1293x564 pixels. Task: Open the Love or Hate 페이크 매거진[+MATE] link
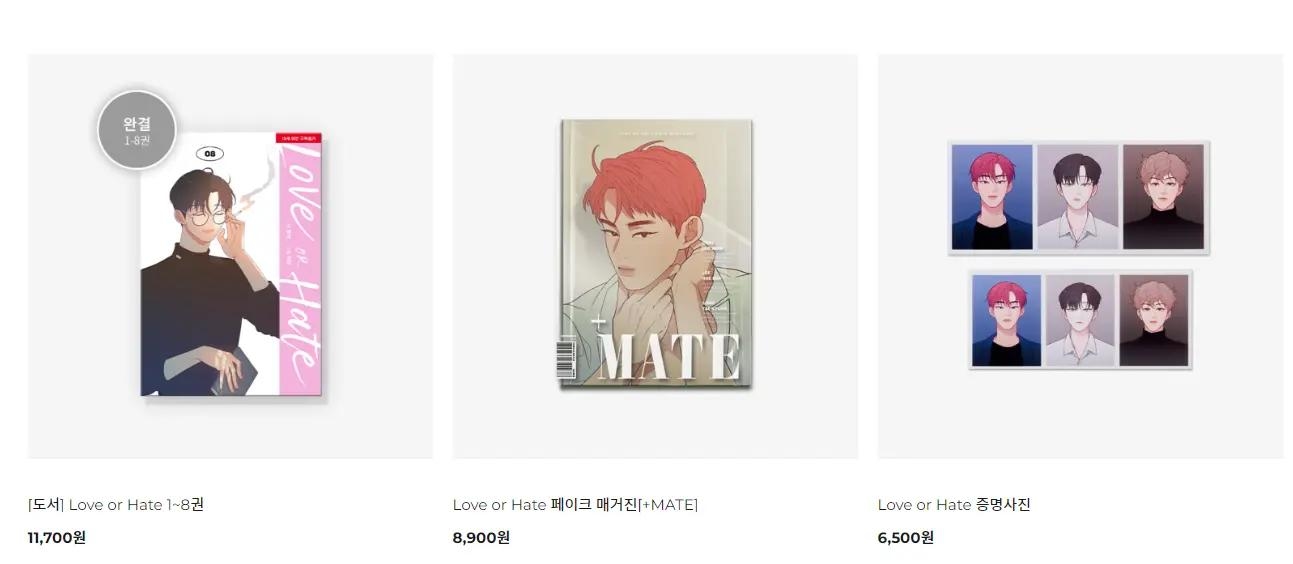click(x=575, y=505)
